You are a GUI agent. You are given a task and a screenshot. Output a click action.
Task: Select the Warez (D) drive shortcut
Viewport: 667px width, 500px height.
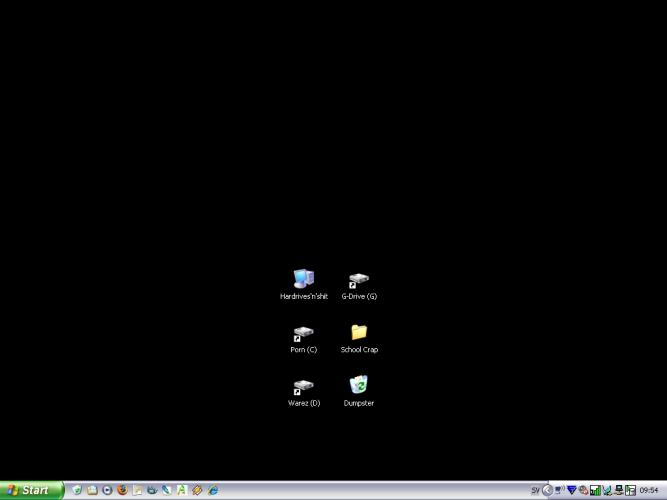pos(303,393)
